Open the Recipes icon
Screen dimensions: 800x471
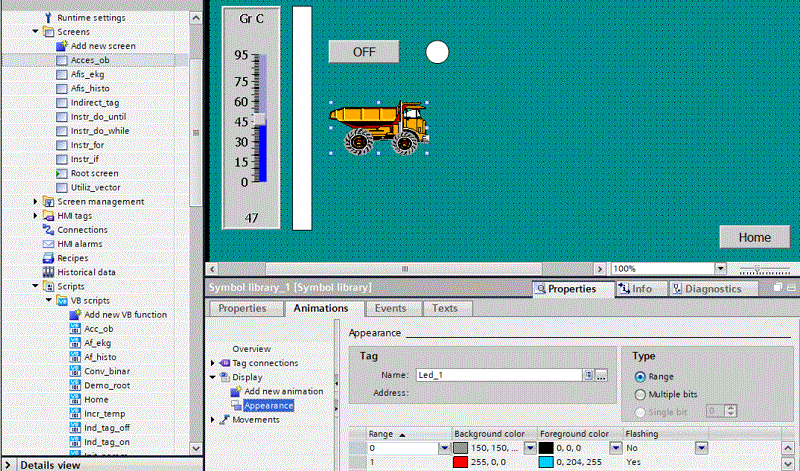tap(48, 258)
